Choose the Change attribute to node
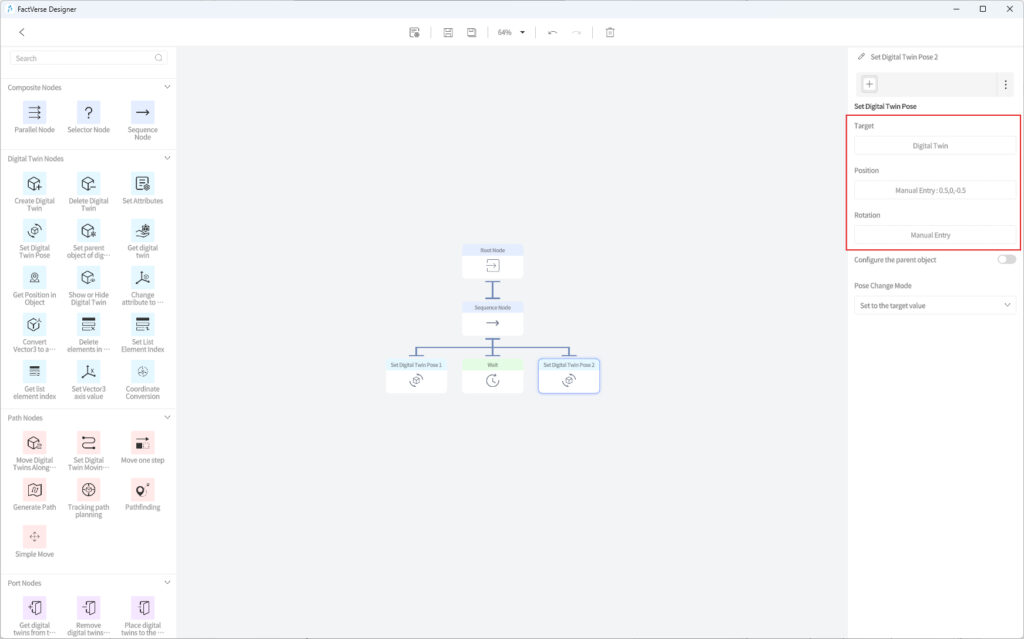The image size is (1024, 639). click(142, 278)
